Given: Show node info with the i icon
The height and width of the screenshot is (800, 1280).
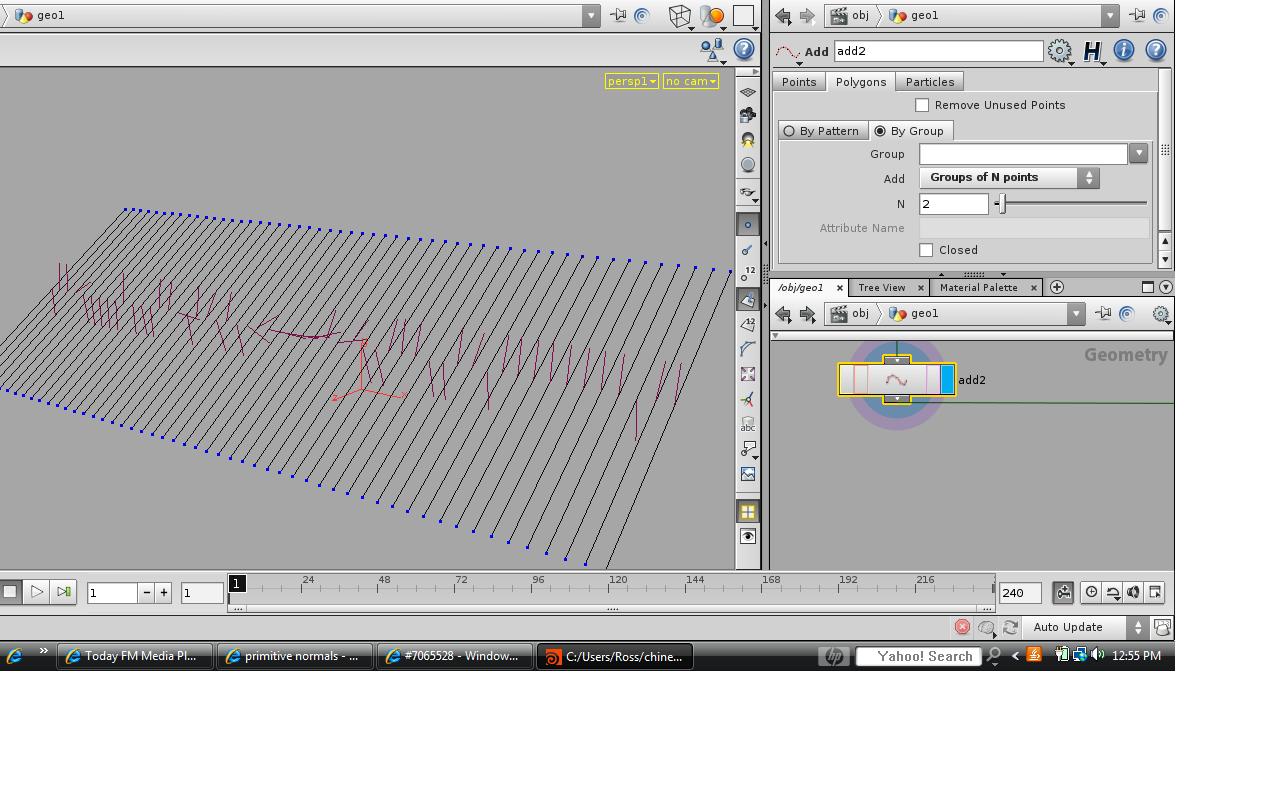Looking at the screenshot, I should click(x=1124, y=50).
